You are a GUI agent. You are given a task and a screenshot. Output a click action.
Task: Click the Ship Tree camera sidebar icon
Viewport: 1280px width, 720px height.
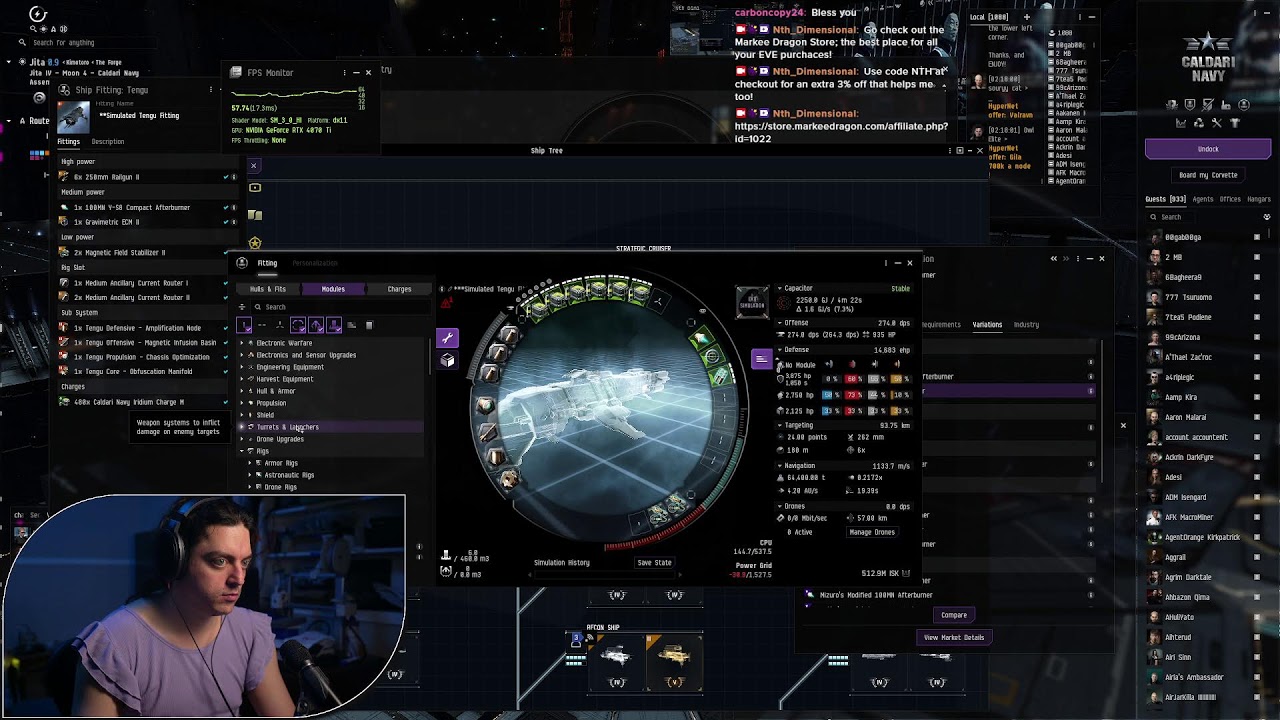[x=255, y=188]
